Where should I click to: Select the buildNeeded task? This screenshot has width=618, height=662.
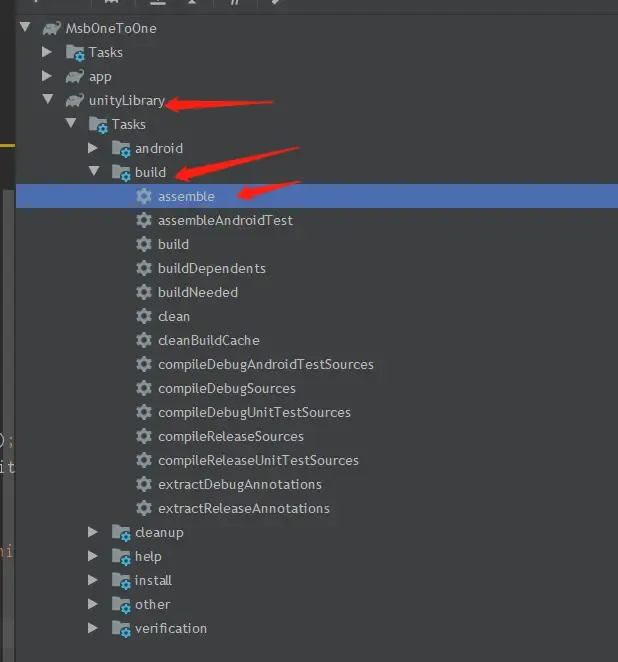tap(197, 292)
